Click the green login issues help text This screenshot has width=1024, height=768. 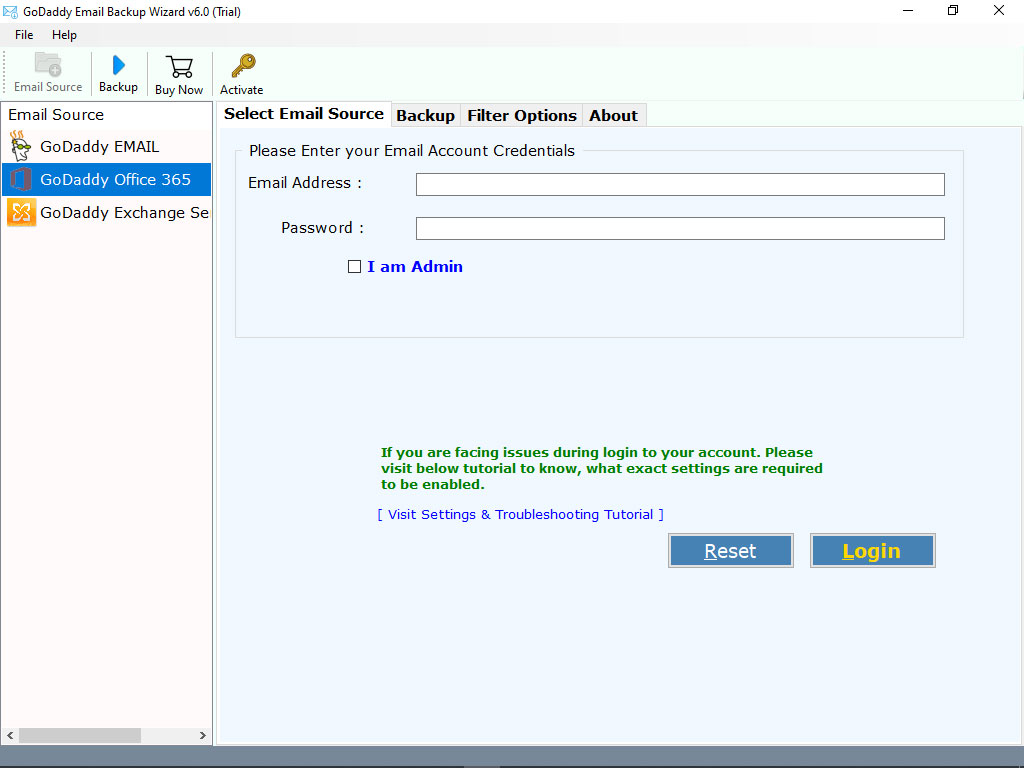601,468
